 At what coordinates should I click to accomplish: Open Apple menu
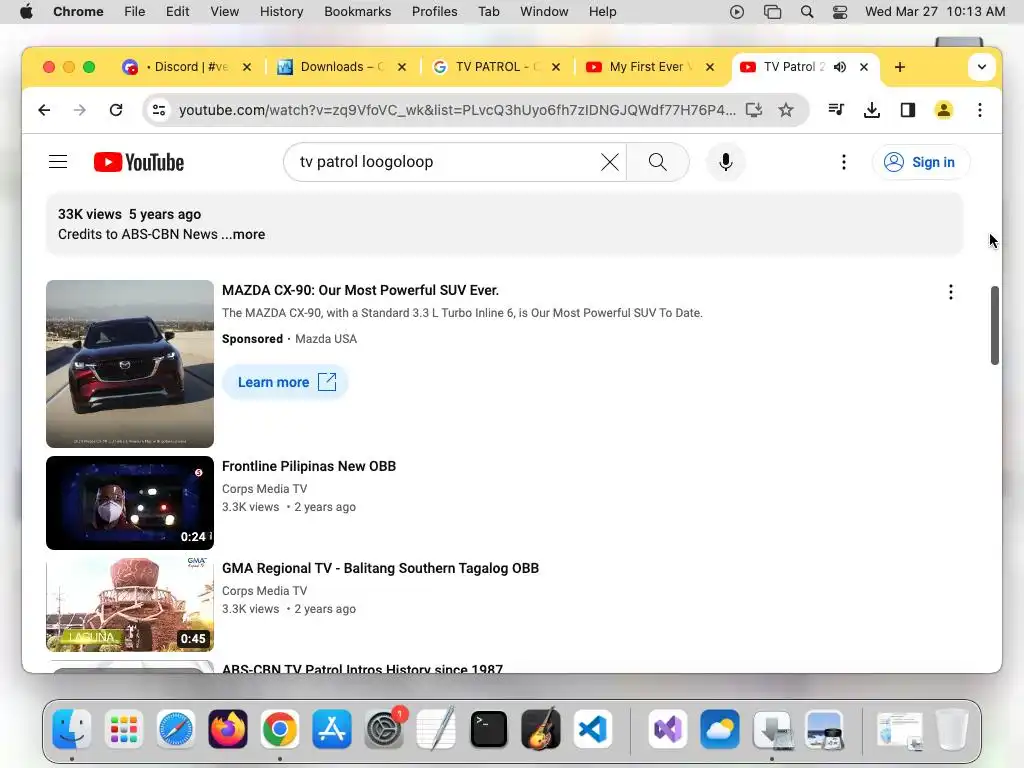pos(26,12)
